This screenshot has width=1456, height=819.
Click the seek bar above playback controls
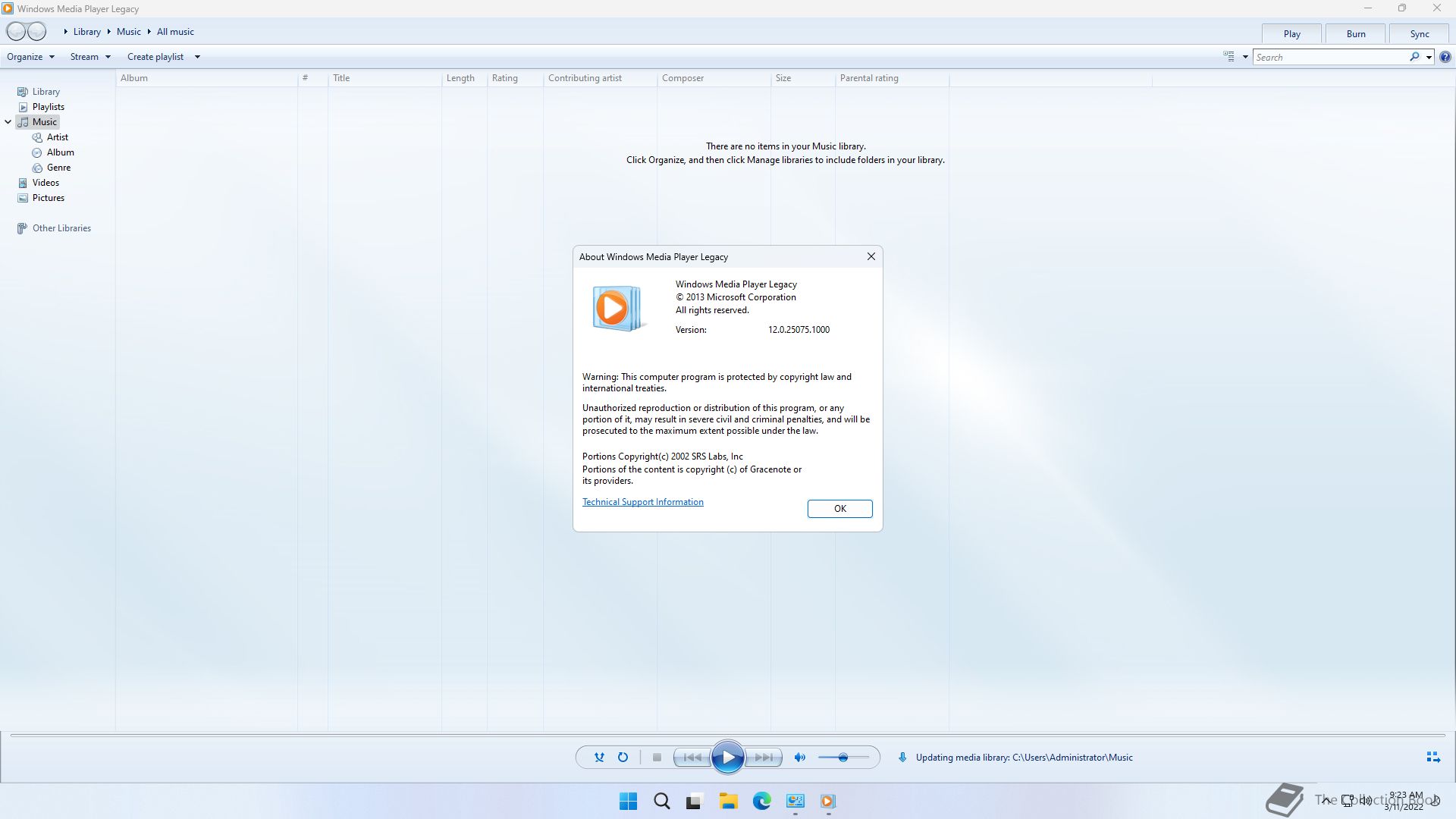pyautogui.click(x=728, y=735)
